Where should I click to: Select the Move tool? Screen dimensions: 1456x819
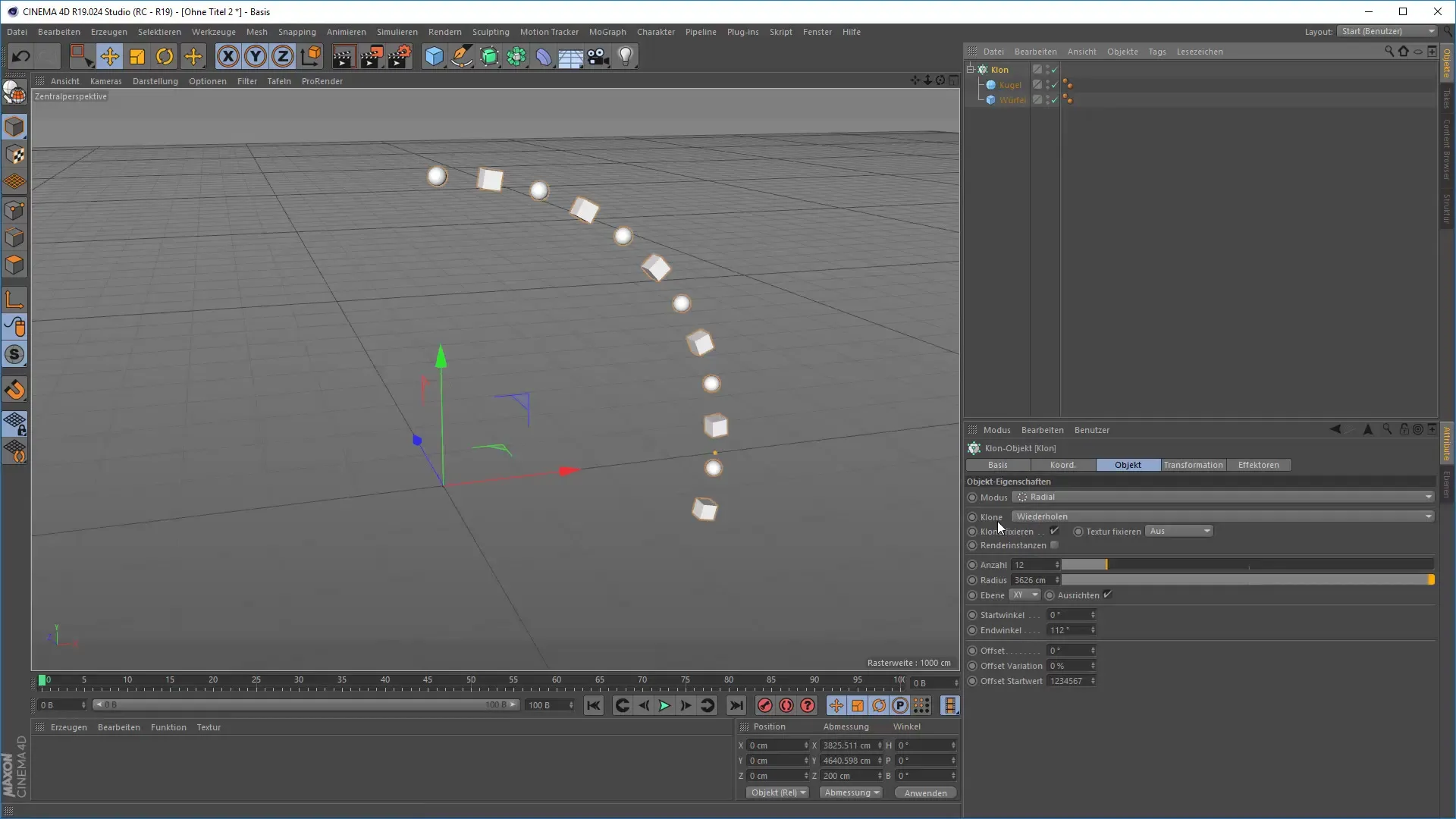[109, 56]
